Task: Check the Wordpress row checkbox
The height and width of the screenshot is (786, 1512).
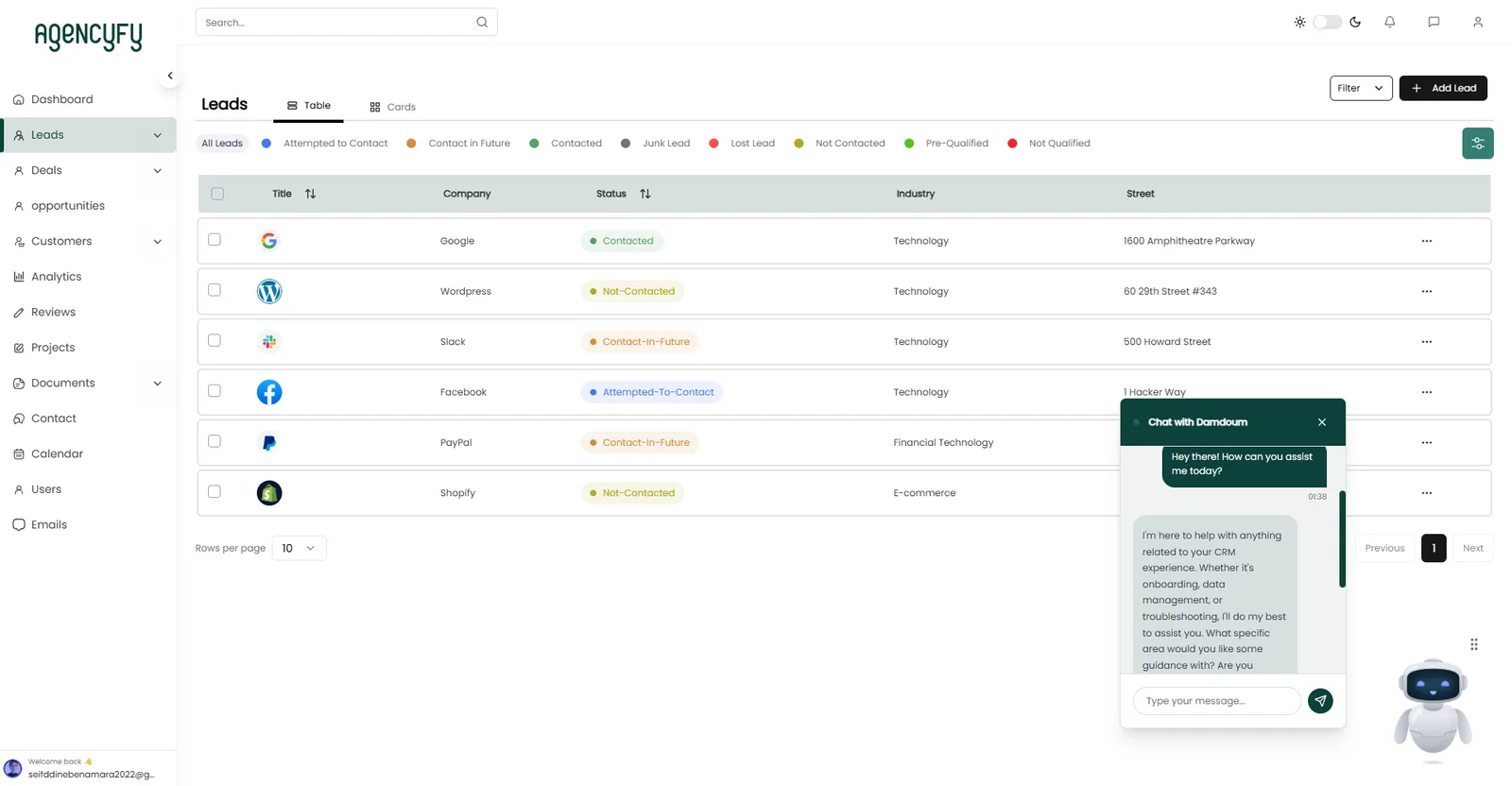Action: point(215,290)
